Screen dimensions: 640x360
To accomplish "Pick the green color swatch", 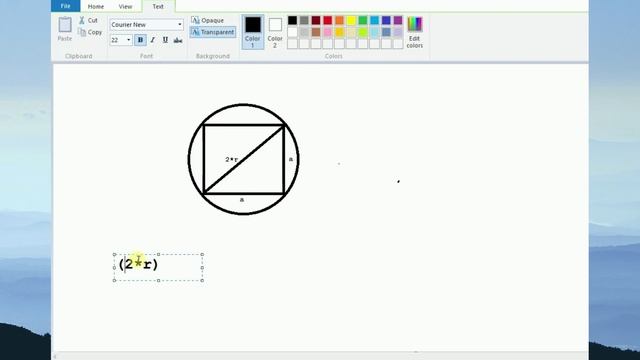I will pyautogui.click(x=363, y=20).
